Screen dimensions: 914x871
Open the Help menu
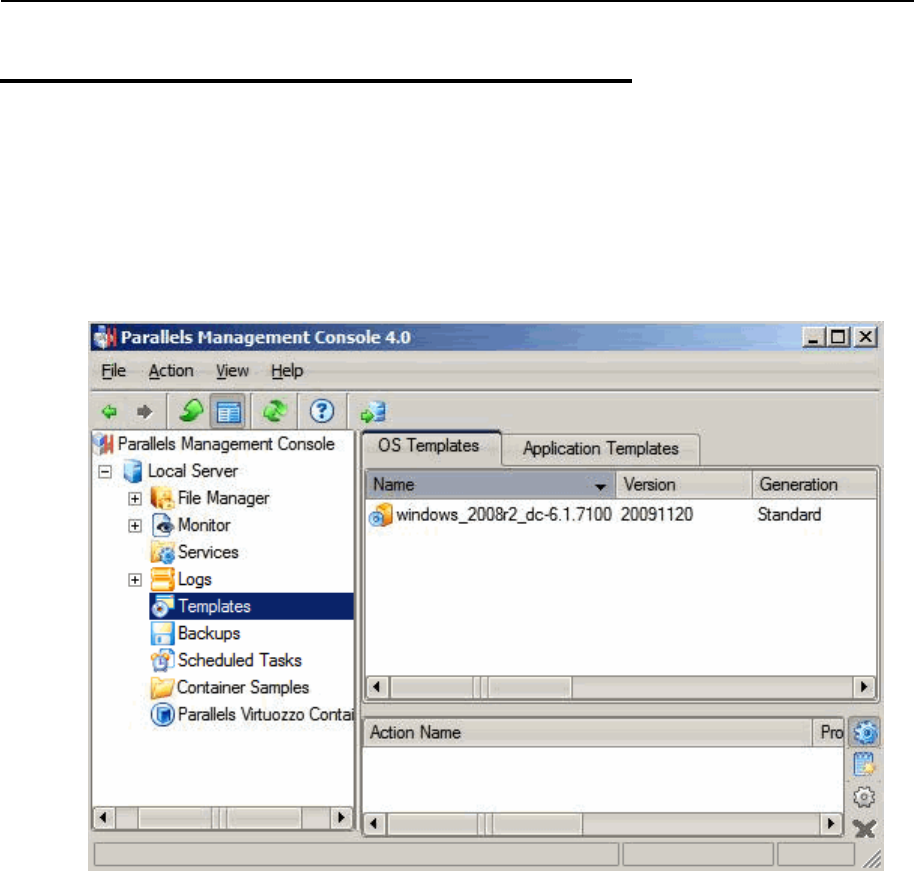287,371
